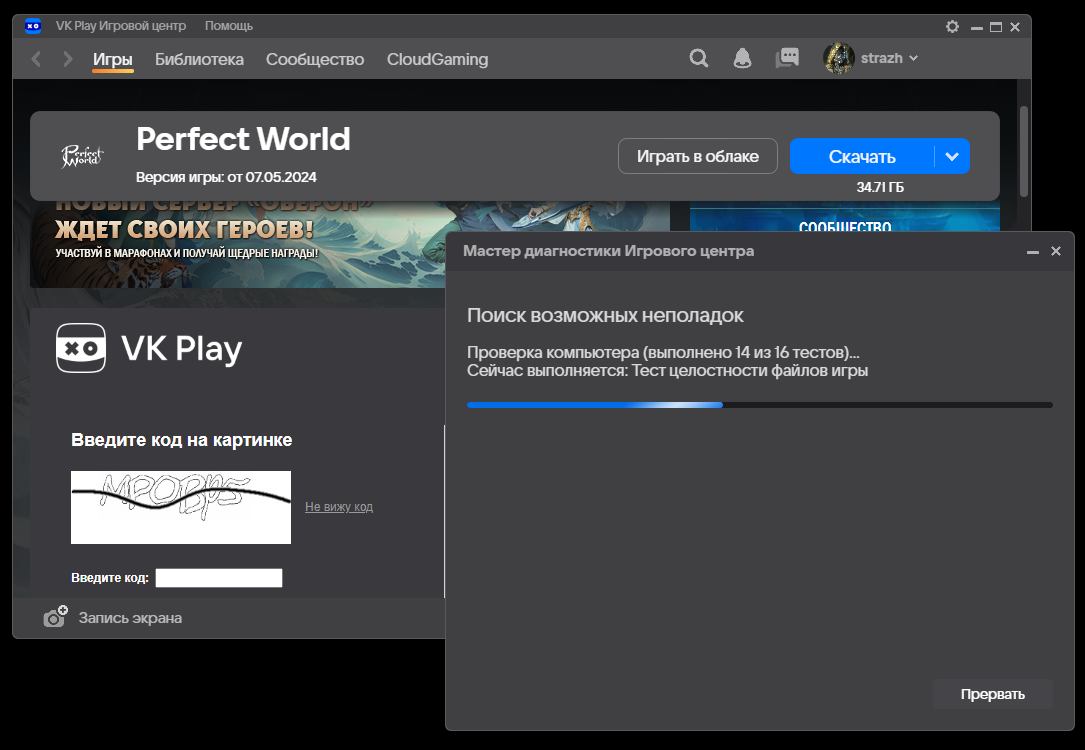Open notifications bell

[742, 58]
